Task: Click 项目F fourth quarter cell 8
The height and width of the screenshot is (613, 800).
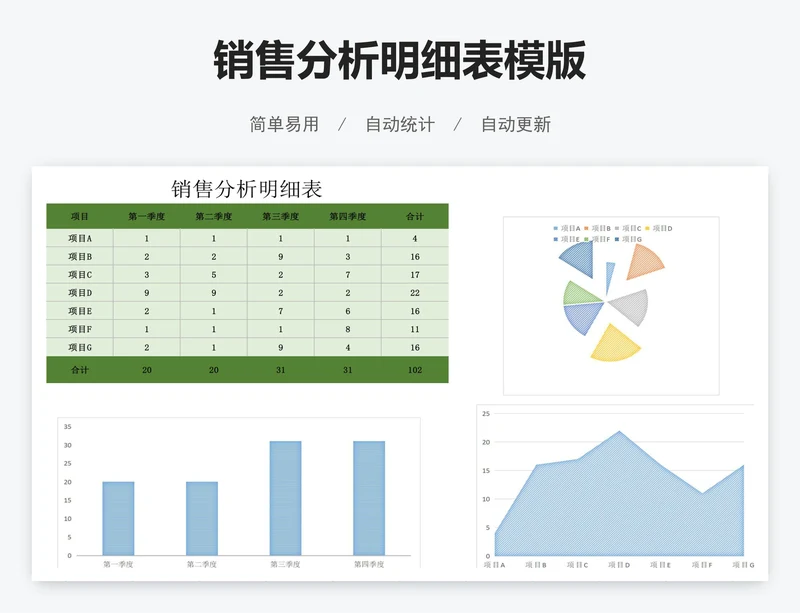Action: [x=347, y=329]
